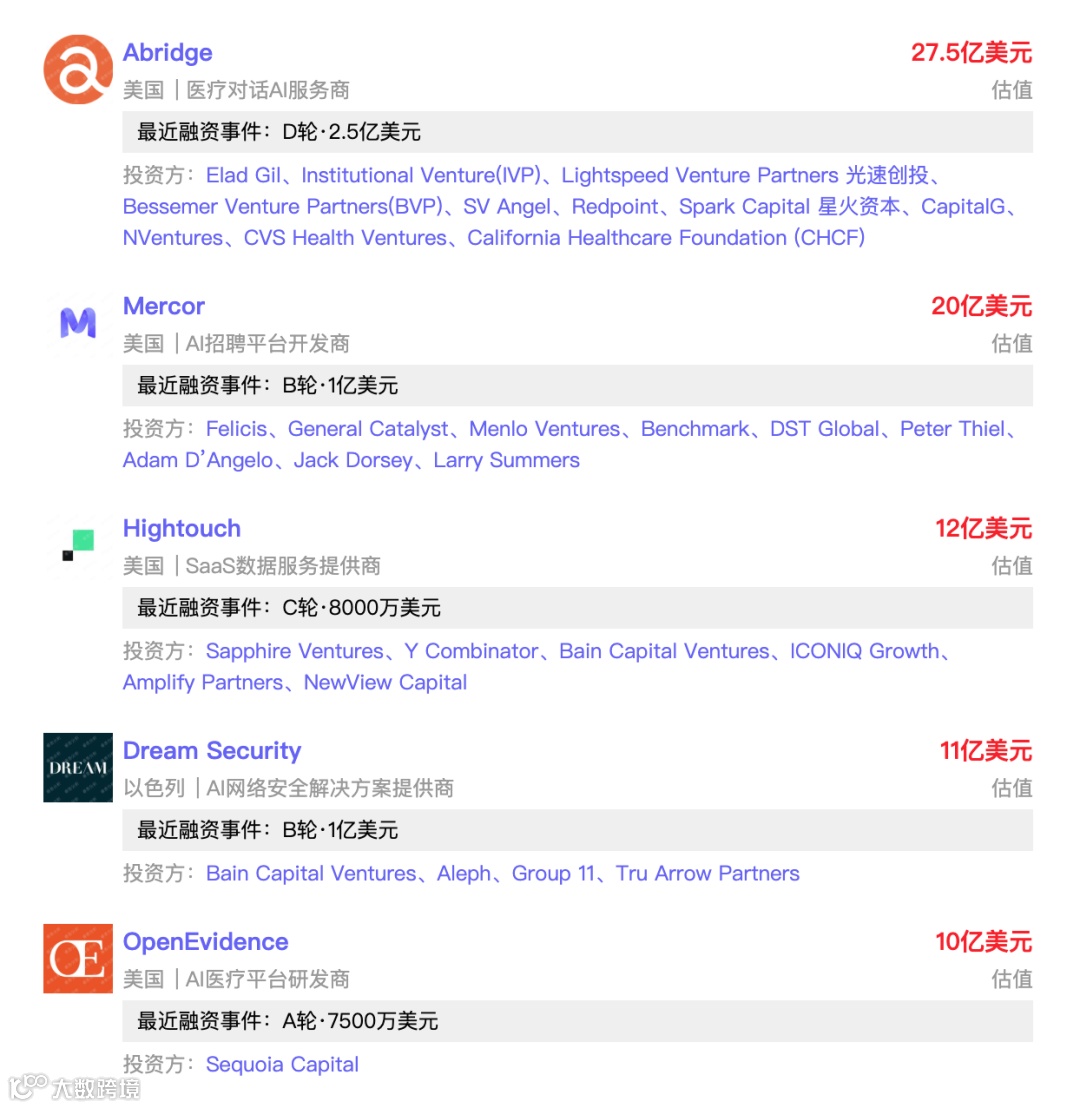The image size is (1080, 1108).
Task: Open investor link Elad Gil
Action: coord(243,175)
